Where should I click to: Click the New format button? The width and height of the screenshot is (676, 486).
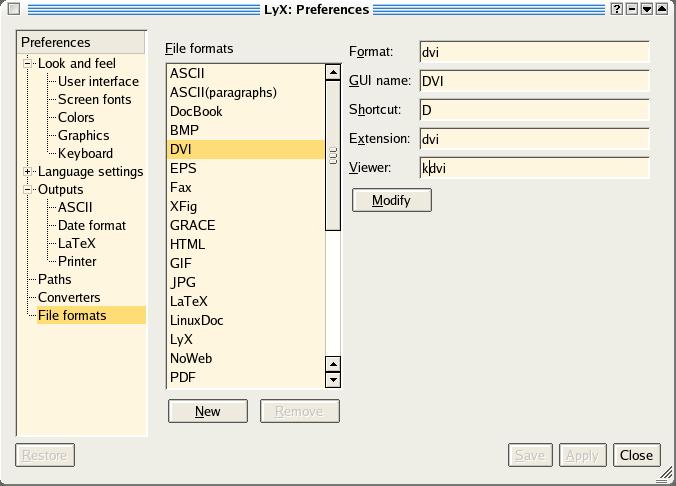[x=207, y=411]
